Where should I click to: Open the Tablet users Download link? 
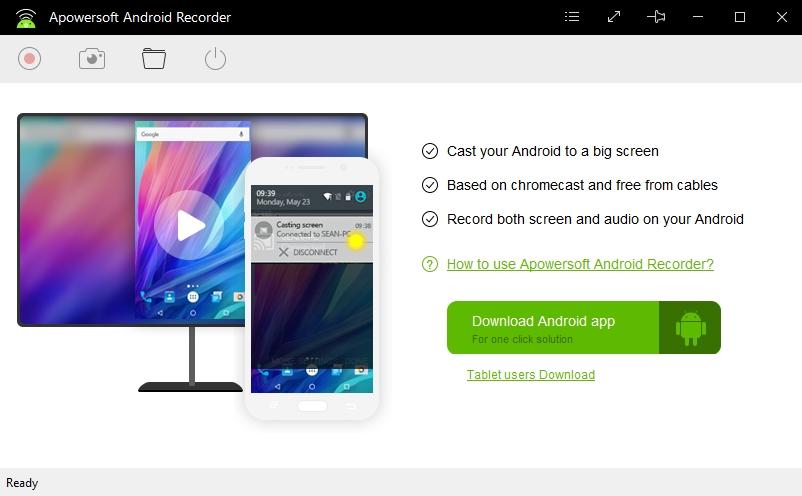click(x=530, y=375)
